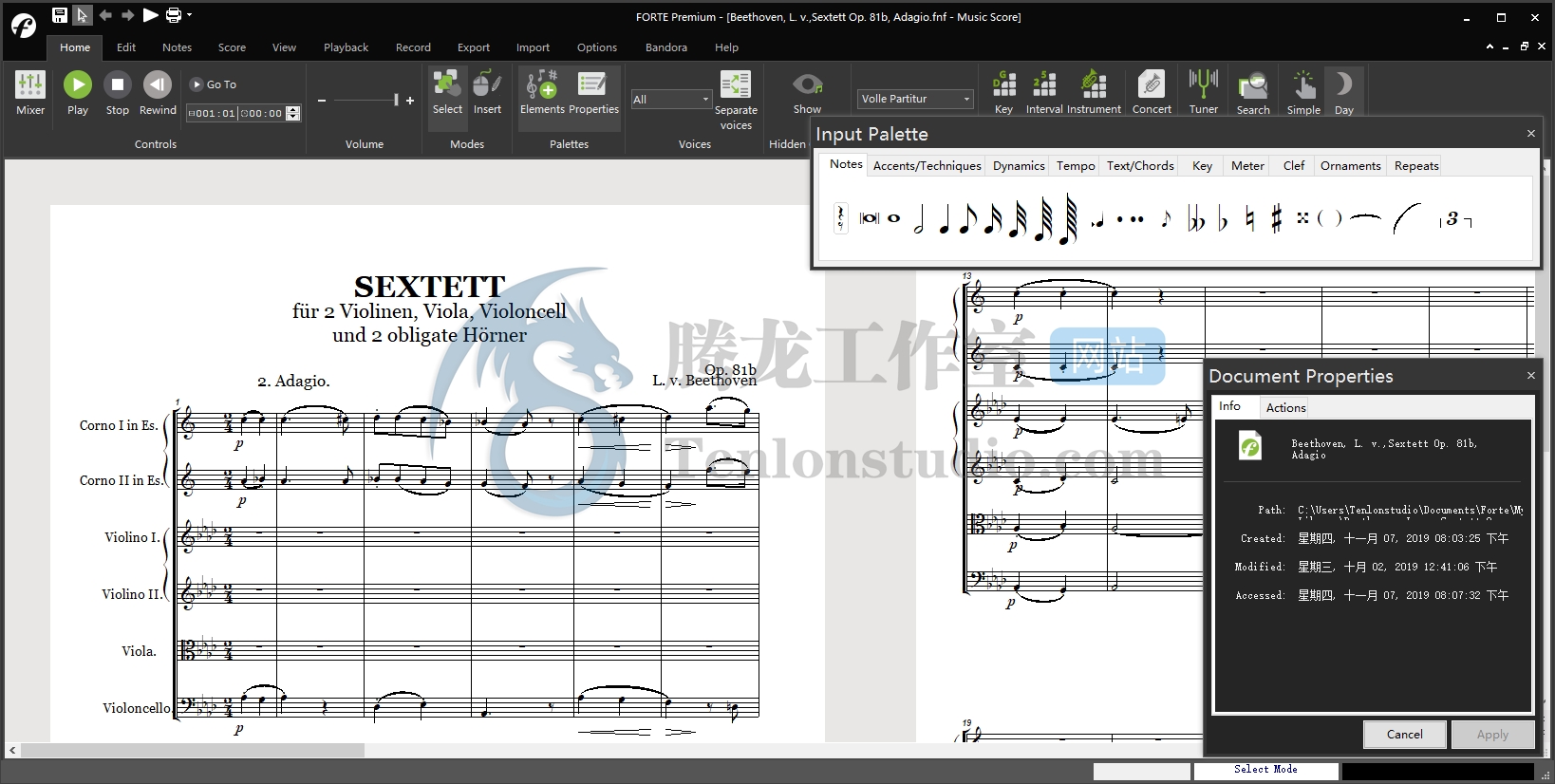Open the All voices dropdown
The height and width of the screenshot is (784, 1555).
(x=671, y=99)
